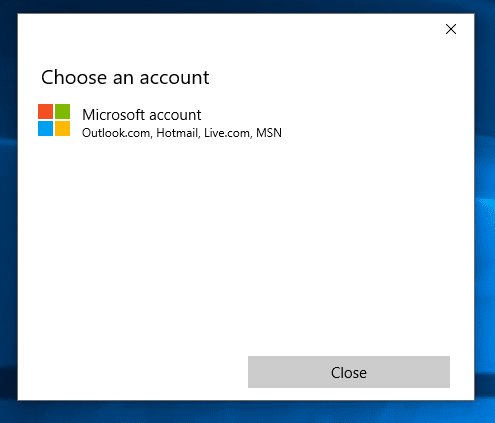Click the word 'Hotmail' in the subtitle
Screen dimensions: 495x423
click(x=177, y=133)
